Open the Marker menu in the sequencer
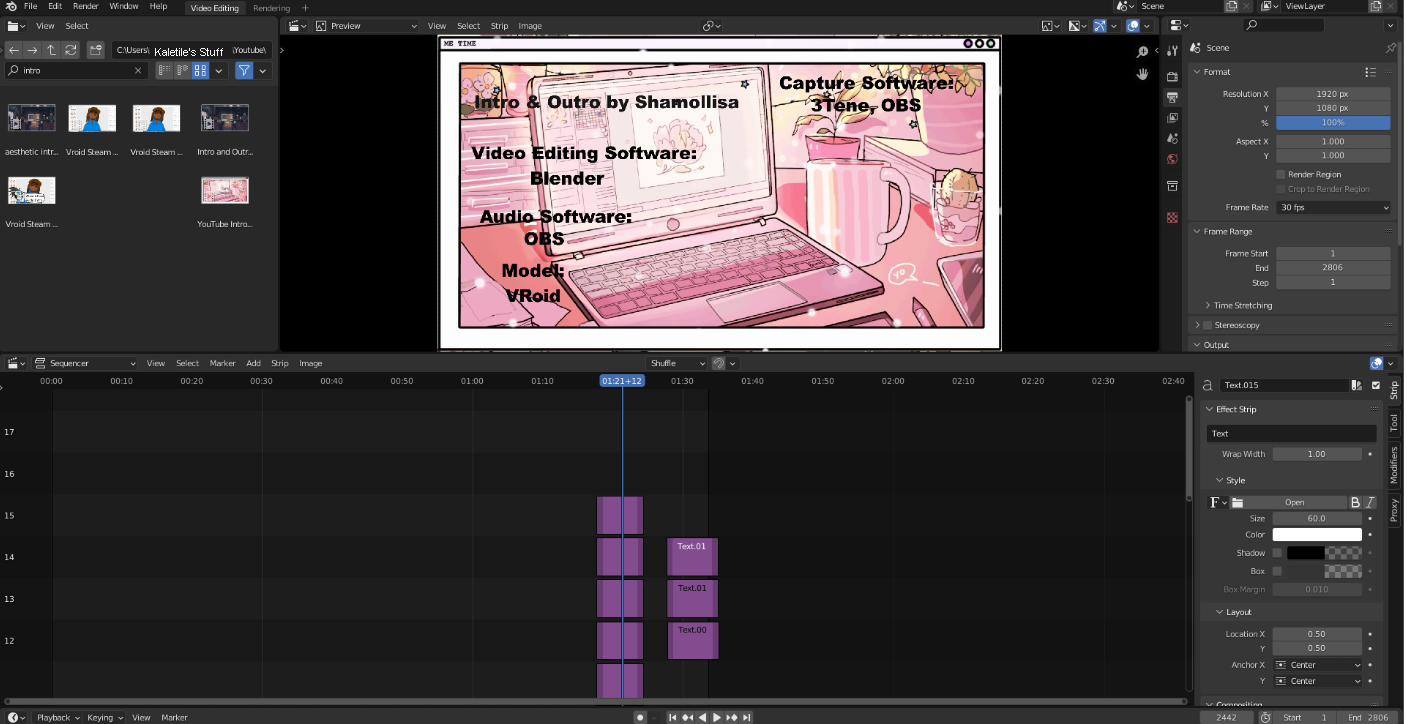Screen dimensions: 1407x724 click(222, 363)
